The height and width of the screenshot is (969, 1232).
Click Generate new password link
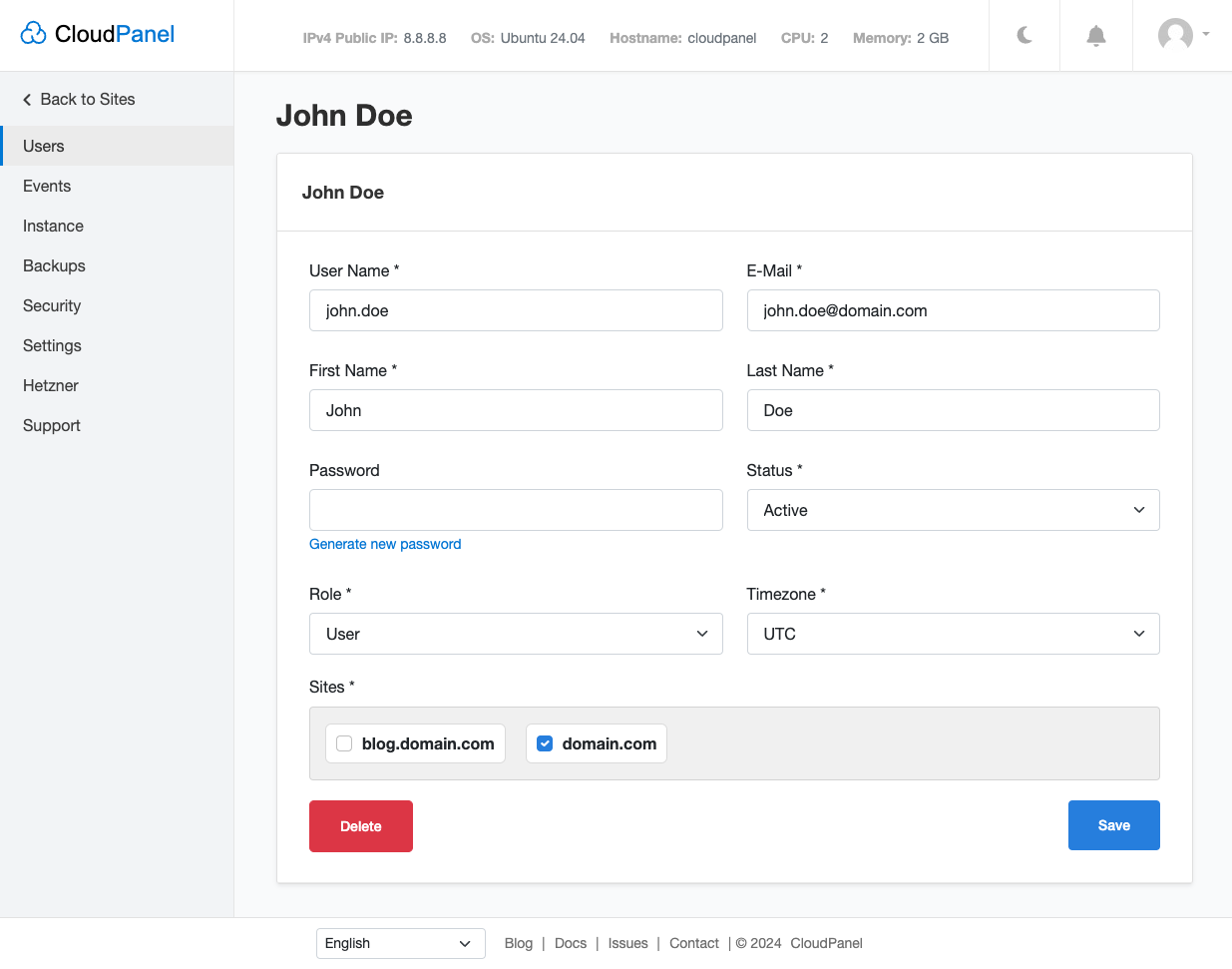click(385, 544)
